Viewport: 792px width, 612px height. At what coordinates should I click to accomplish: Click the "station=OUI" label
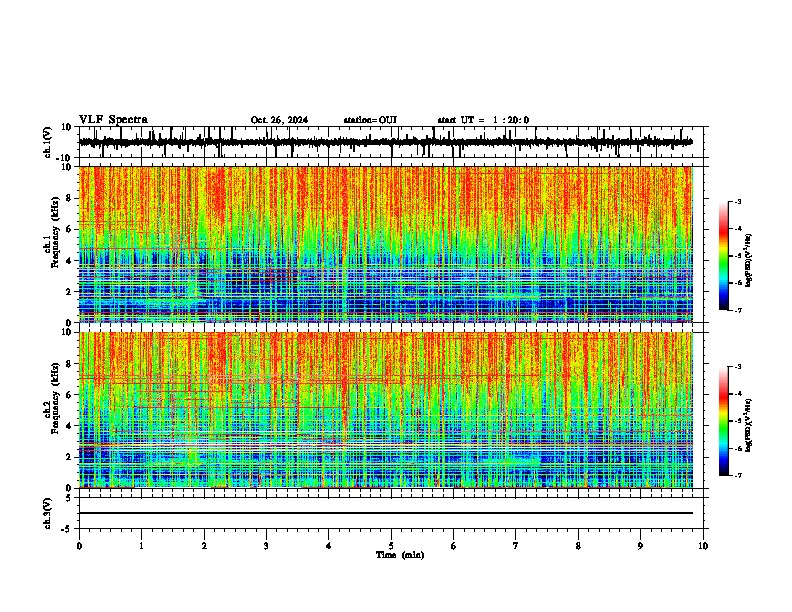370,120
